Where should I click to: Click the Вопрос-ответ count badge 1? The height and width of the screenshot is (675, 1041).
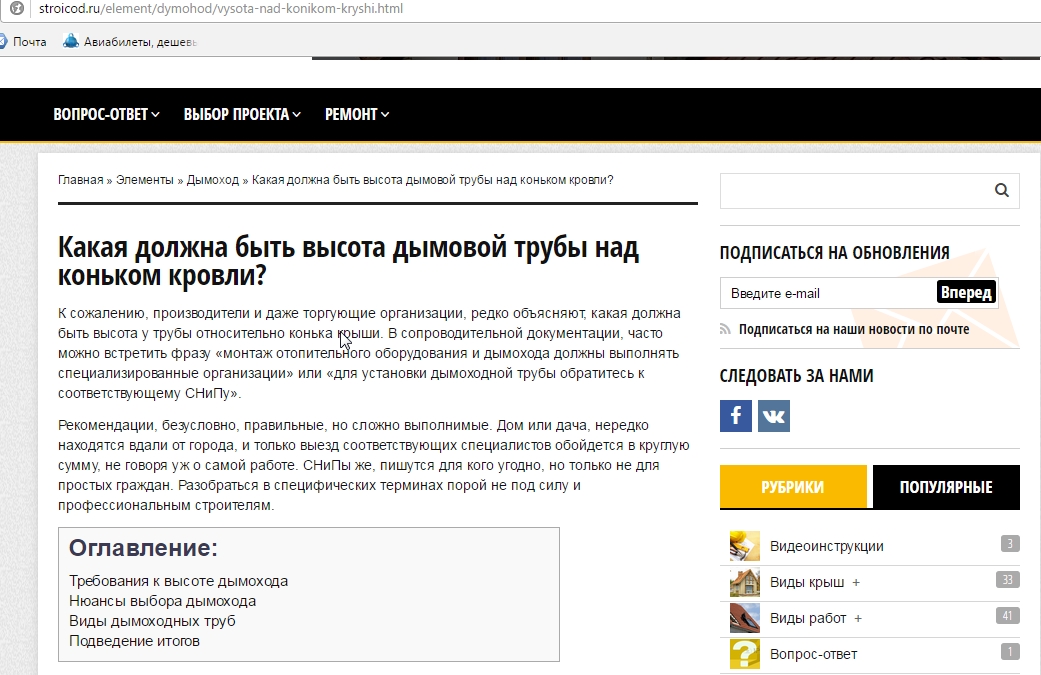(x=1010, y=651)
